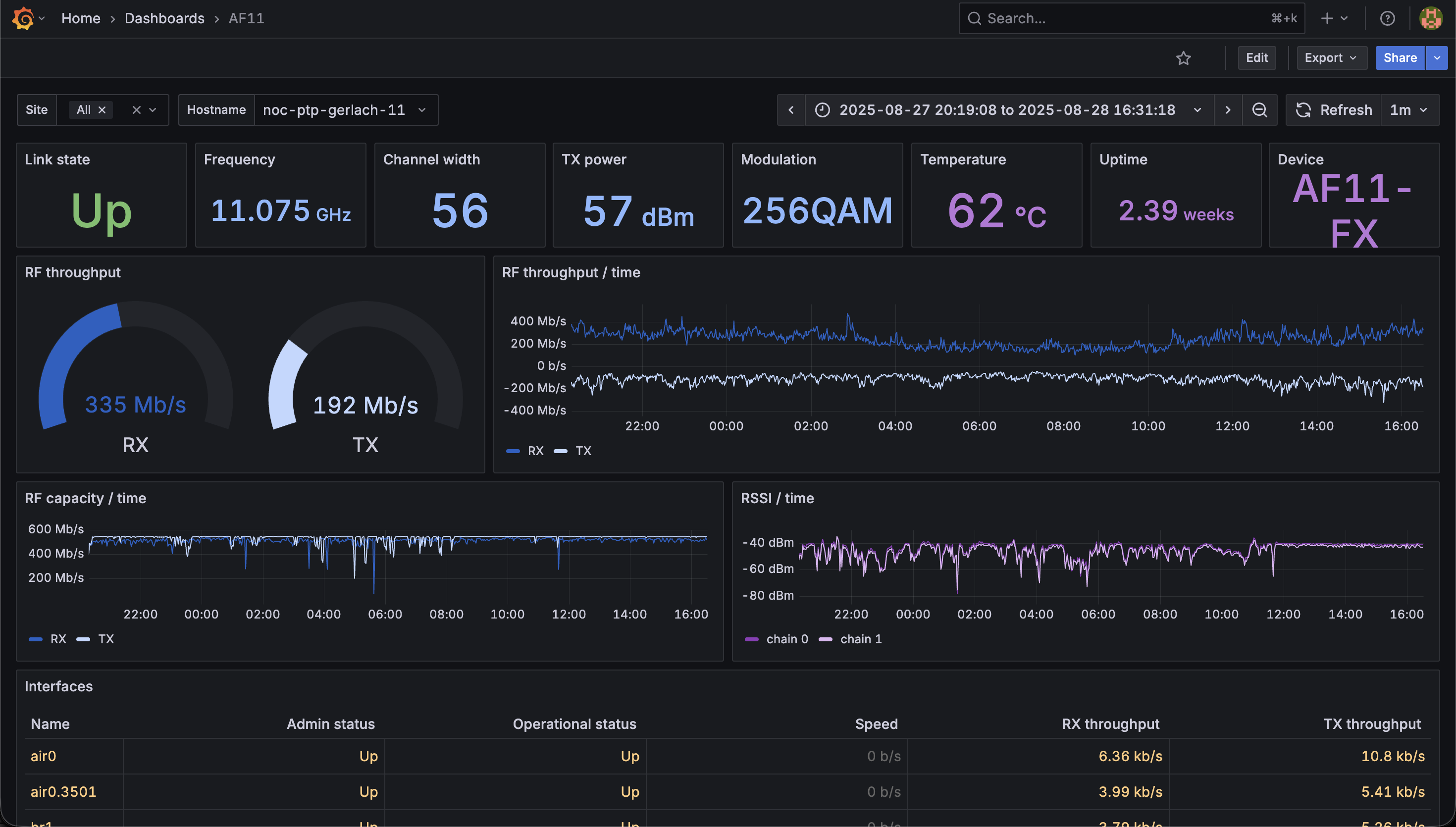Click the plus new item icon
Viewport: 1456px width, 827px height.
(1327, 18)
